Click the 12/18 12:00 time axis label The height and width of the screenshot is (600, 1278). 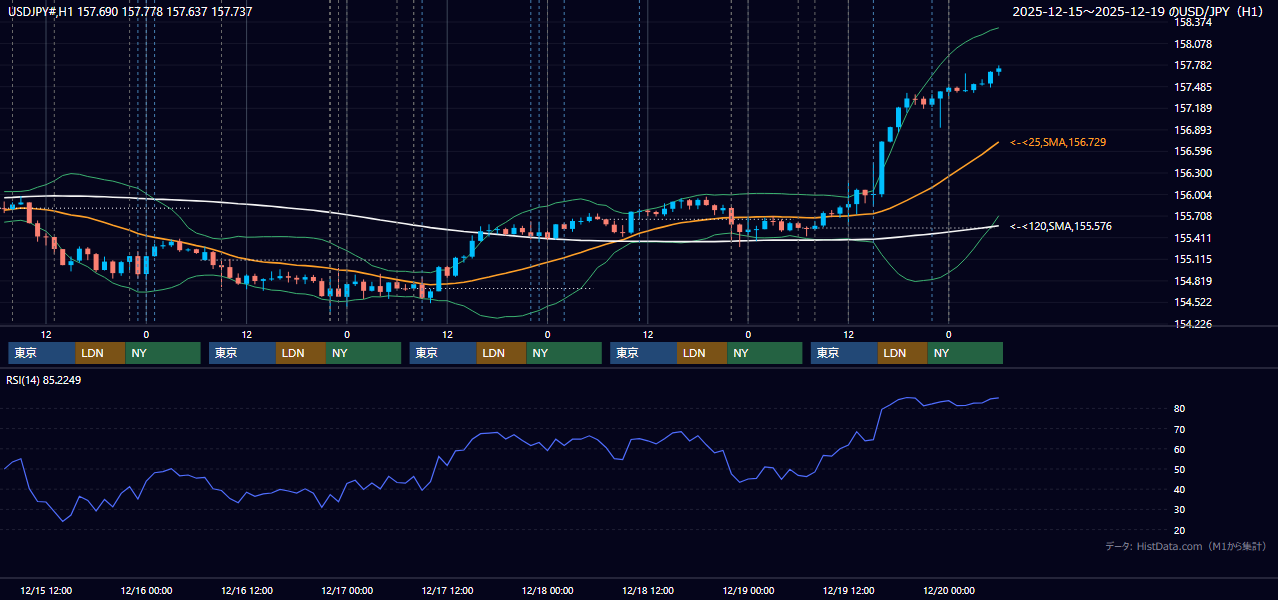point(648,590)
